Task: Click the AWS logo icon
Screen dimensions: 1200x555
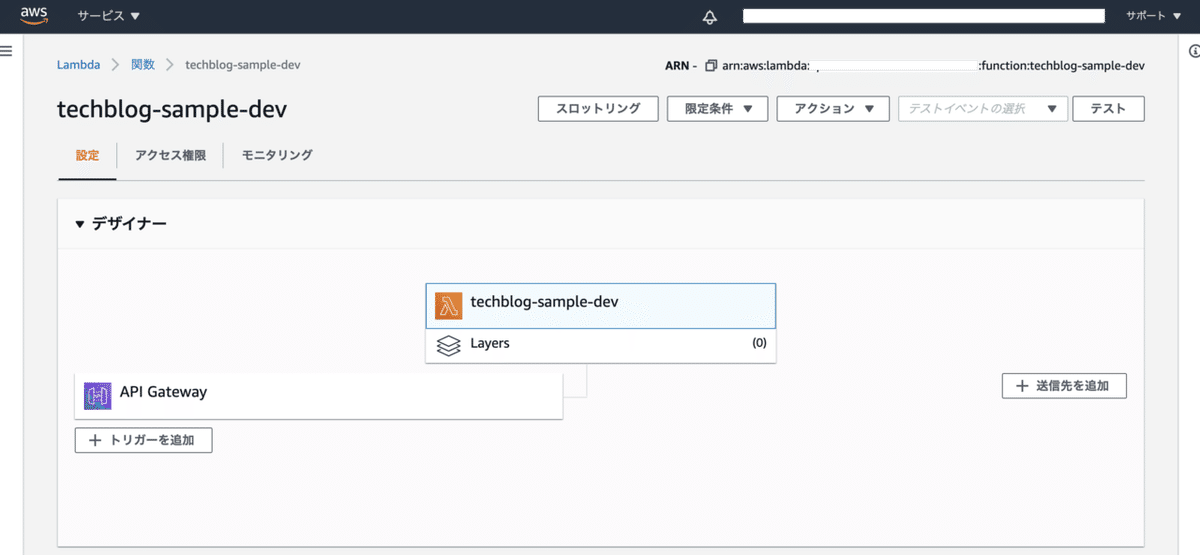Action: tap(34, 16)
